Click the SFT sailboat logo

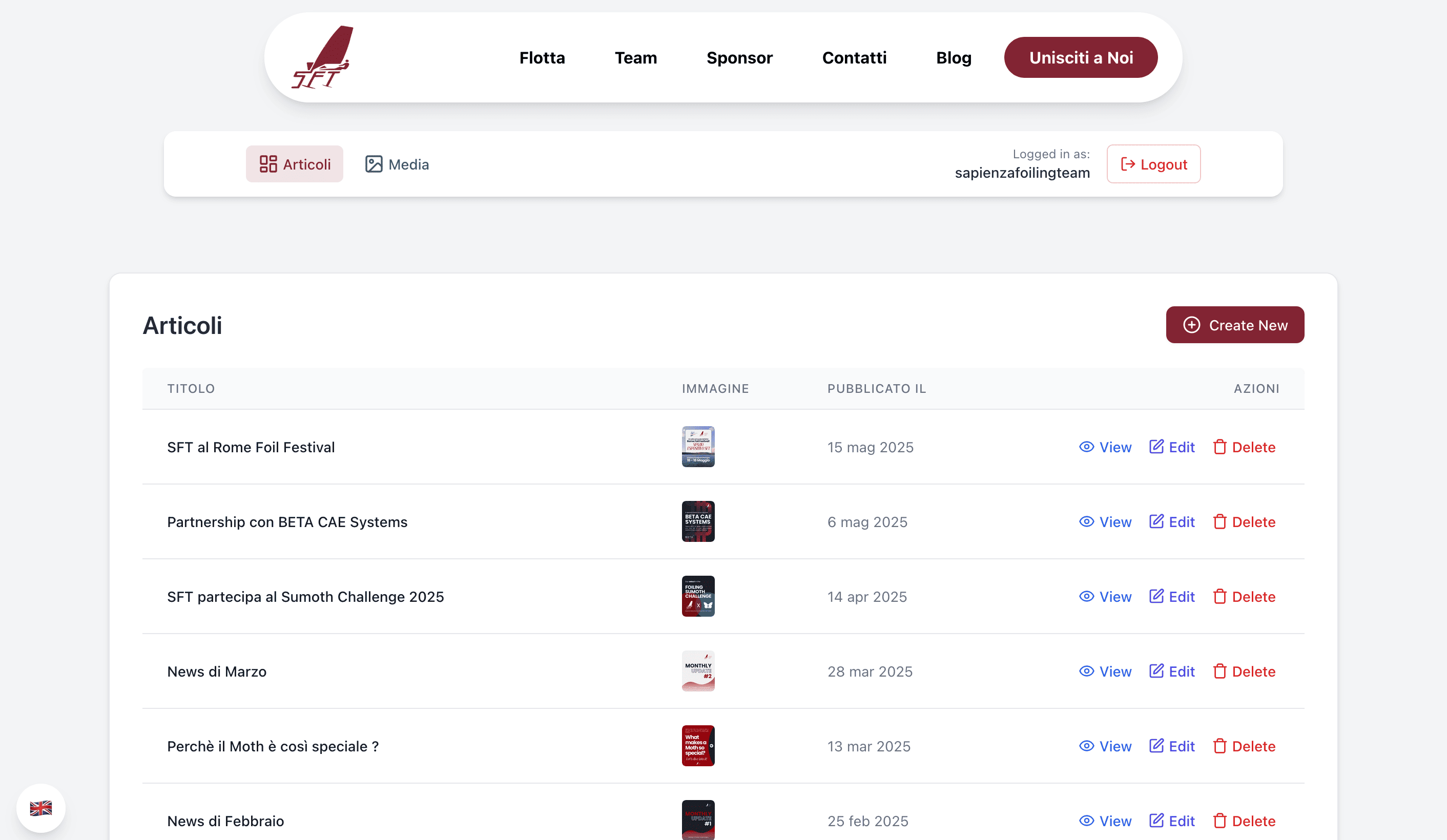point(322,57)
